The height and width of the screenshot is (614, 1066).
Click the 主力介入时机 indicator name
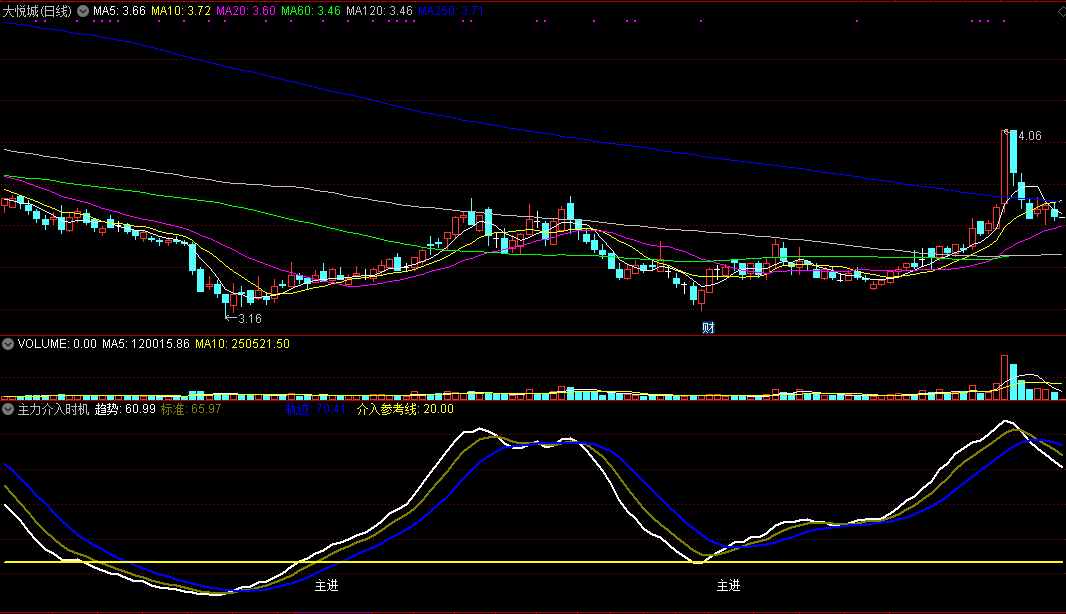pos(53,409)
